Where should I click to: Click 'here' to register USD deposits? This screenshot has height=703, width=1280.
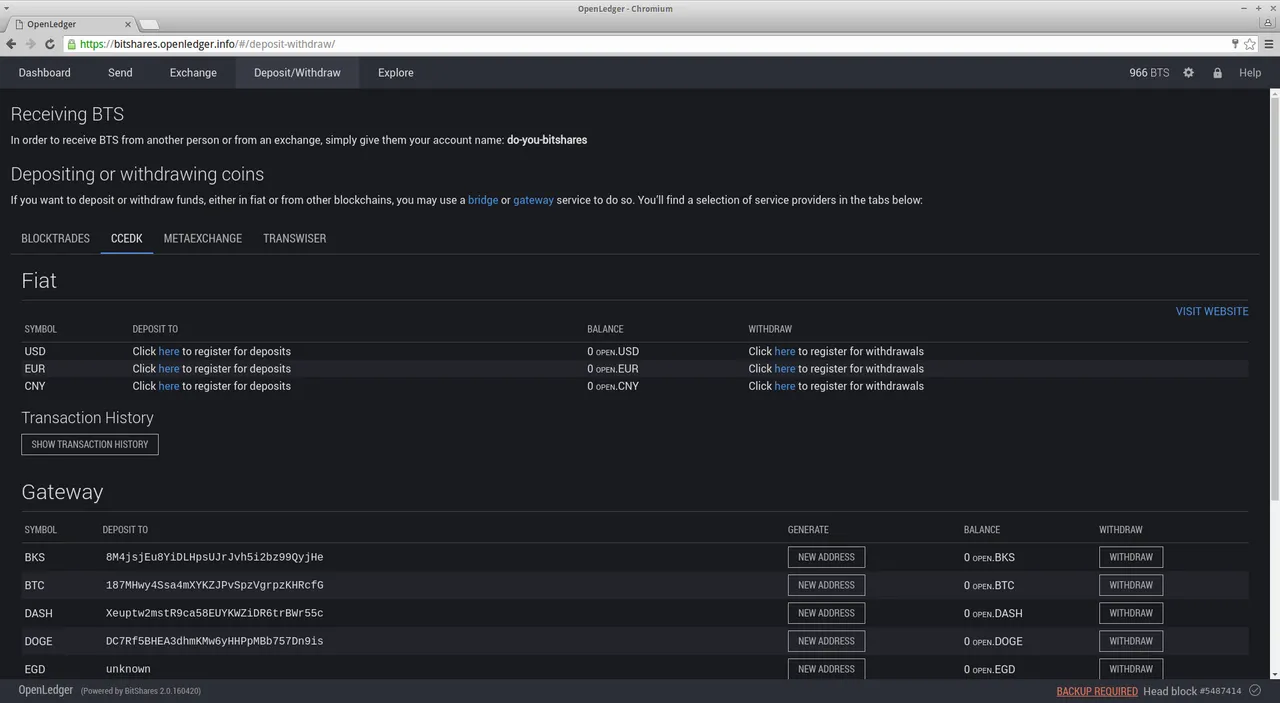pyautogui.click(x=169, y=351)
